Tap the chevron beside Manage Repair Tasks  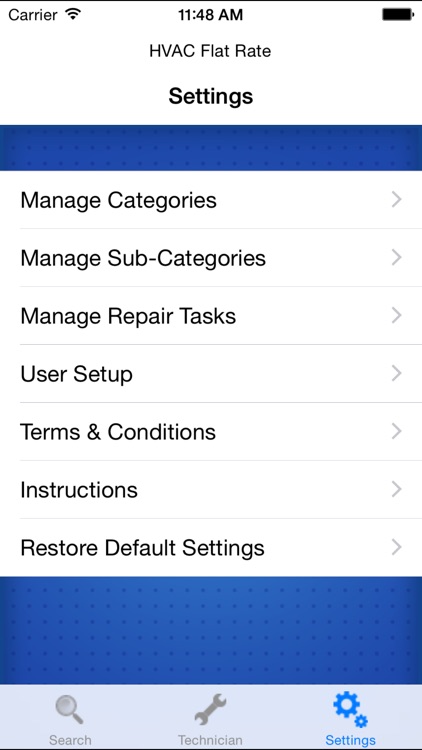[396, 315]
